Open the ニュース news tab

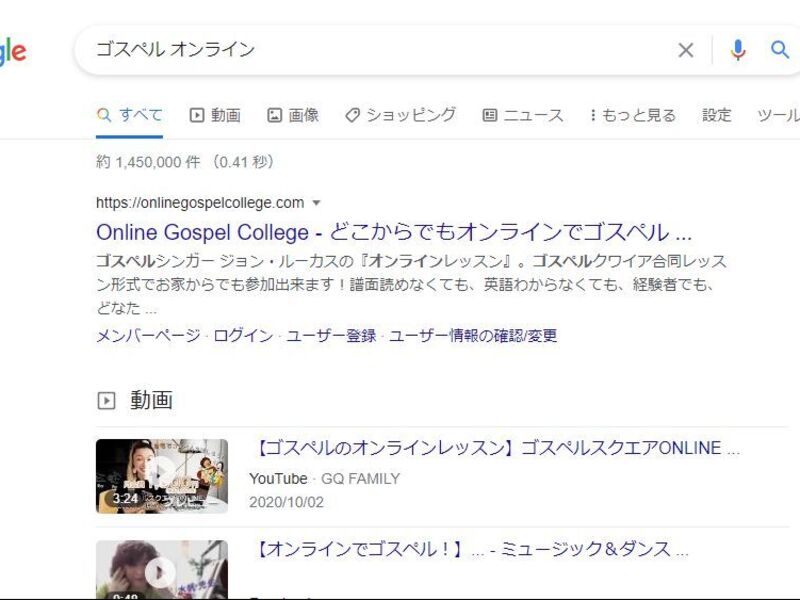coord(523,115)
